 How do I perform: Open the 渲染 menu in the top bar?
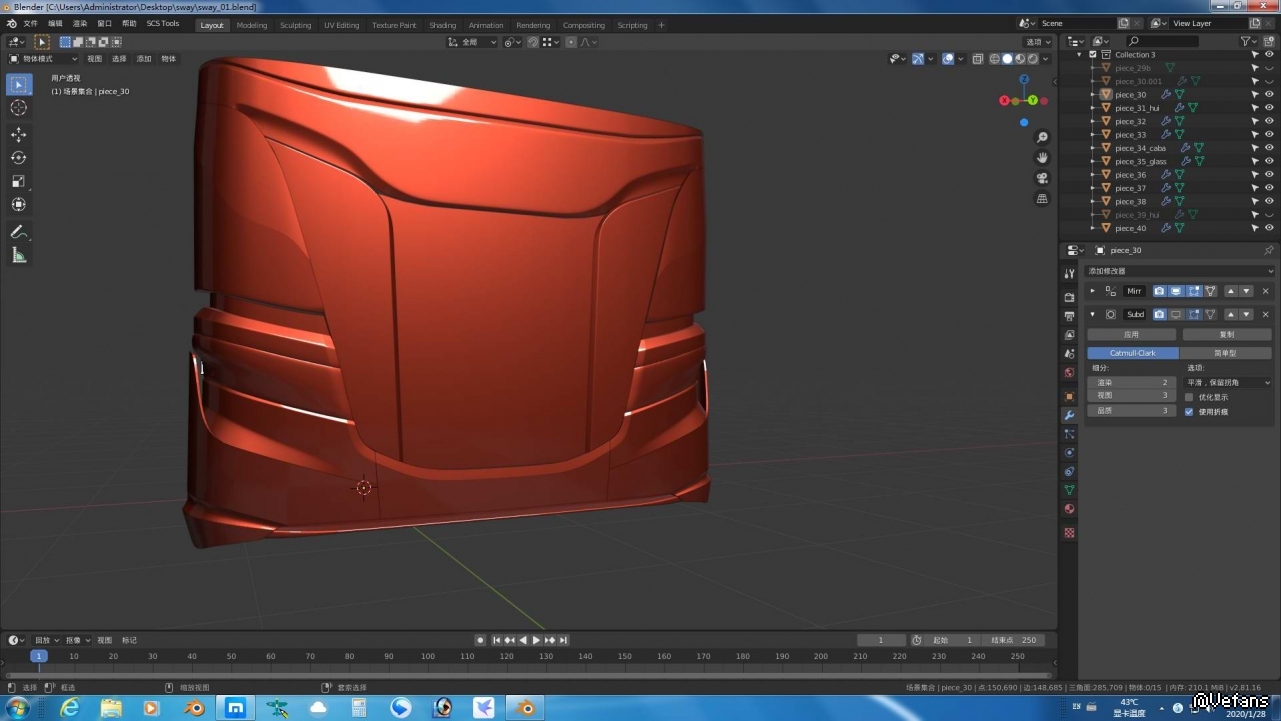tap(80, 23)
